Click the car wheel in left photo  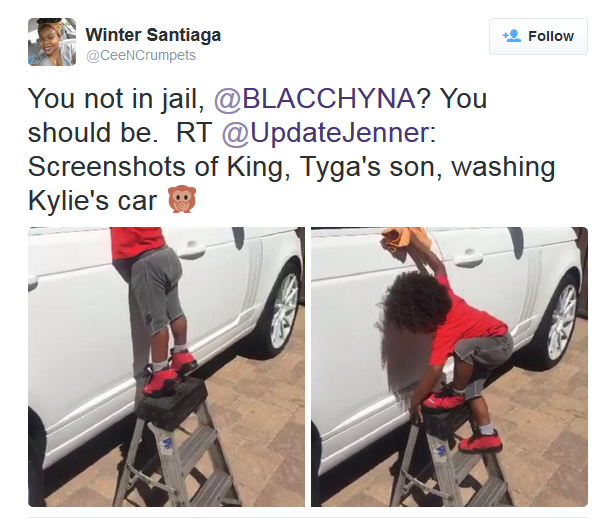click(x=282, y=310)
